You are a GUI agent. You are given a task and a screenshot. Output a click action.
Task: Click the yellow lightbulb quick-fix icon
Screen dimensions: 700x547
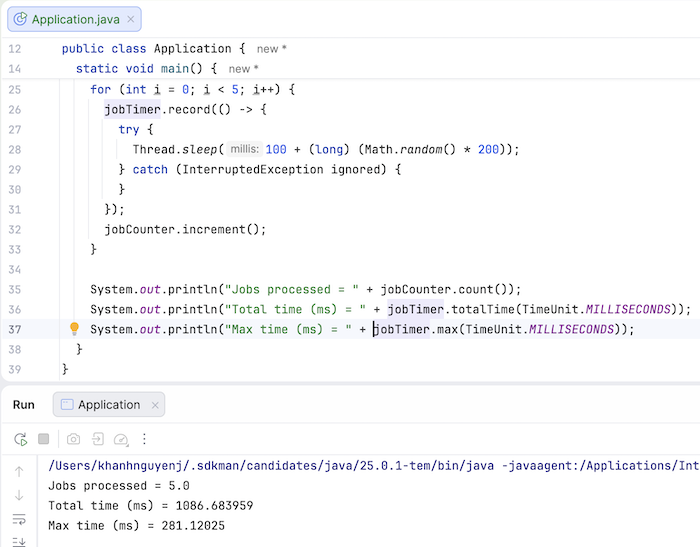74,329
